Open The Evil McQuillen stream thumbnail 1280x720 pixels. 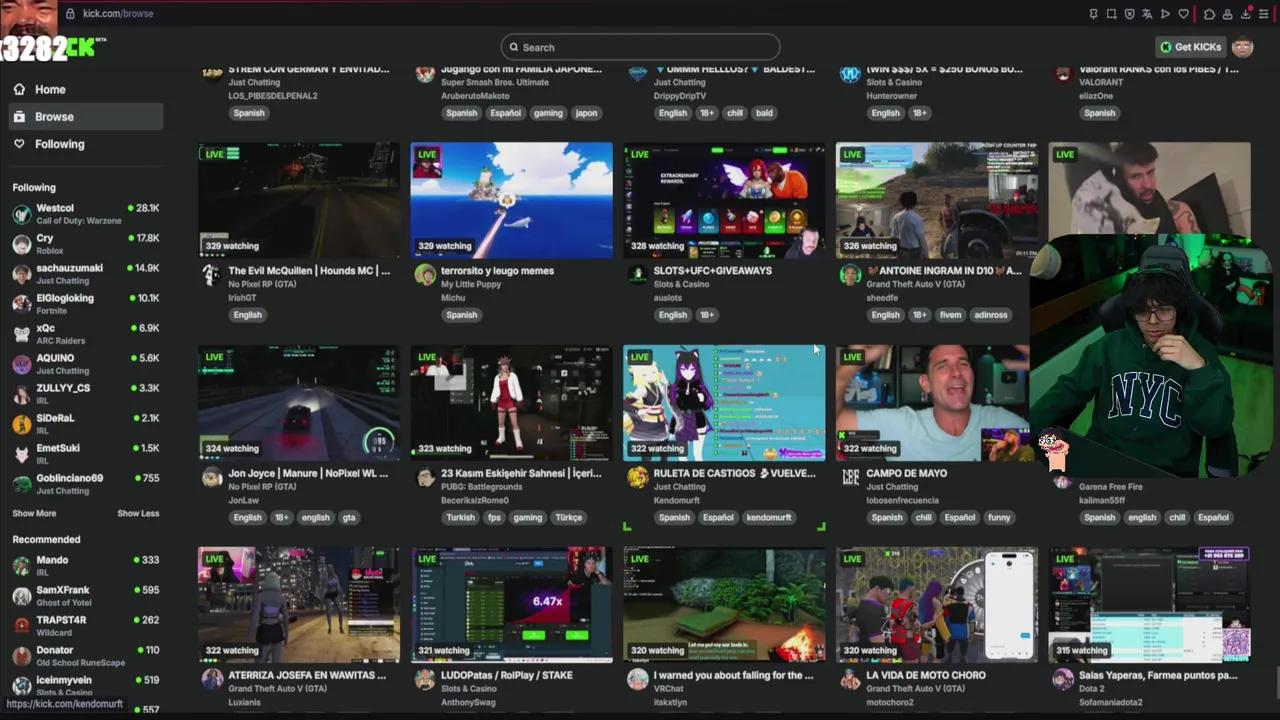[x=299, y=200]
